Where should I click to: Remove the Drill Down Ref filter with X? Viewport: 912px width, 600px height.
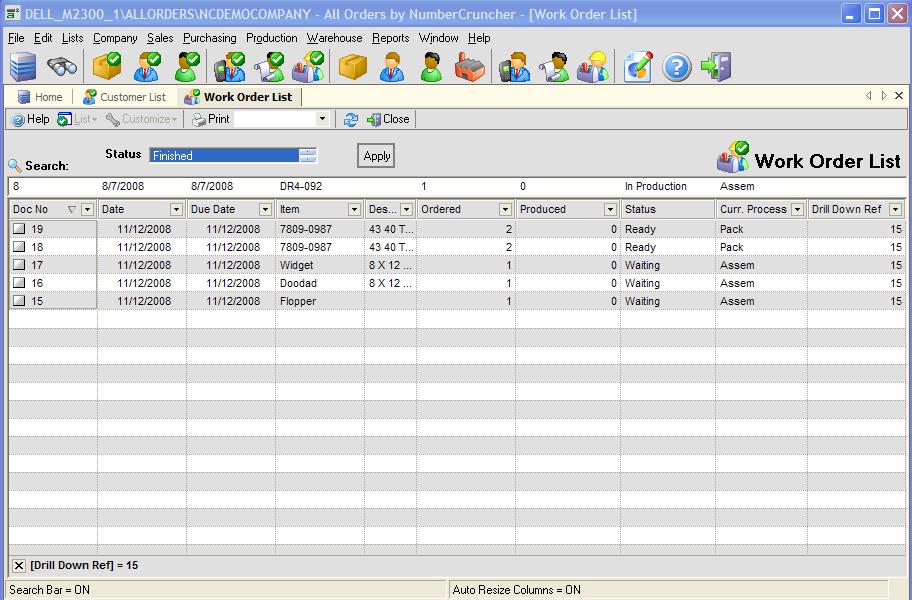click(19, 566)
